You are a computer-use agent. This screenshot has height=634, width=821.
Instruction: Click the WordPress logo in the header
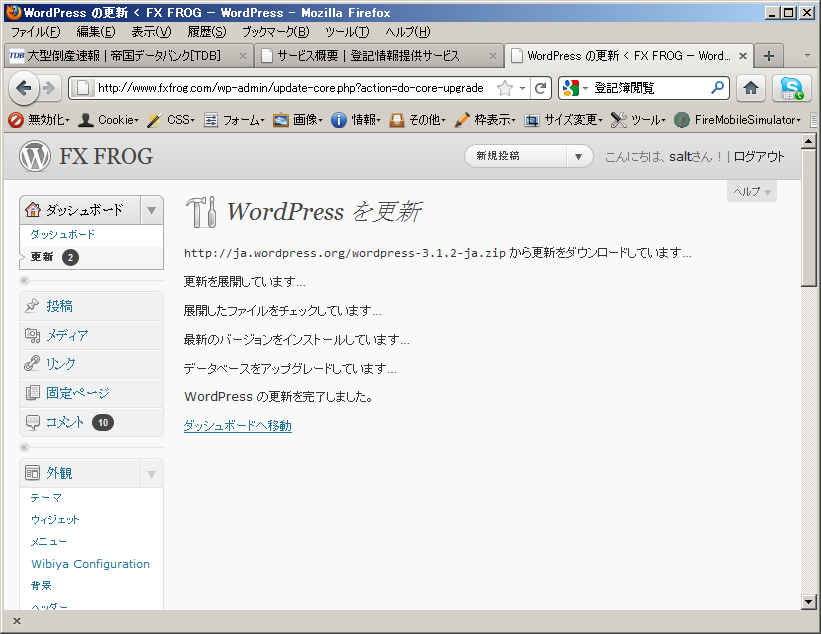(35, 156)
